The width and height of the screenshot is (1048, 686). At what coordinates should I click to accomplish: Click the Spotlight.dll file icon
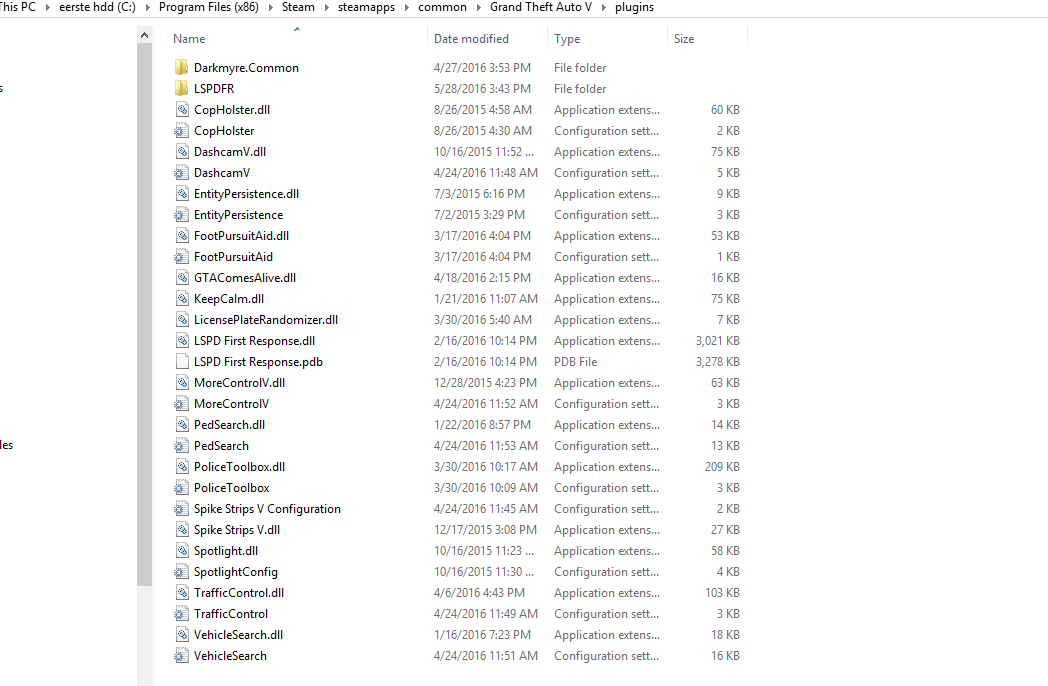click(181, 550)
